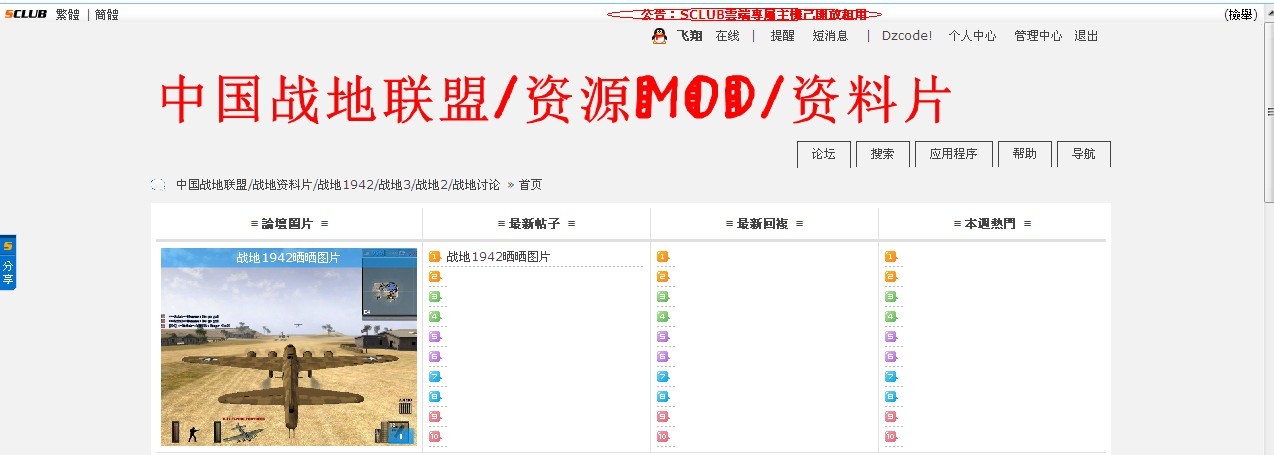This screenshot has height=455, width=1274.
Task: Click the 首页 breadcrumb text
Action: coord(530,185)
